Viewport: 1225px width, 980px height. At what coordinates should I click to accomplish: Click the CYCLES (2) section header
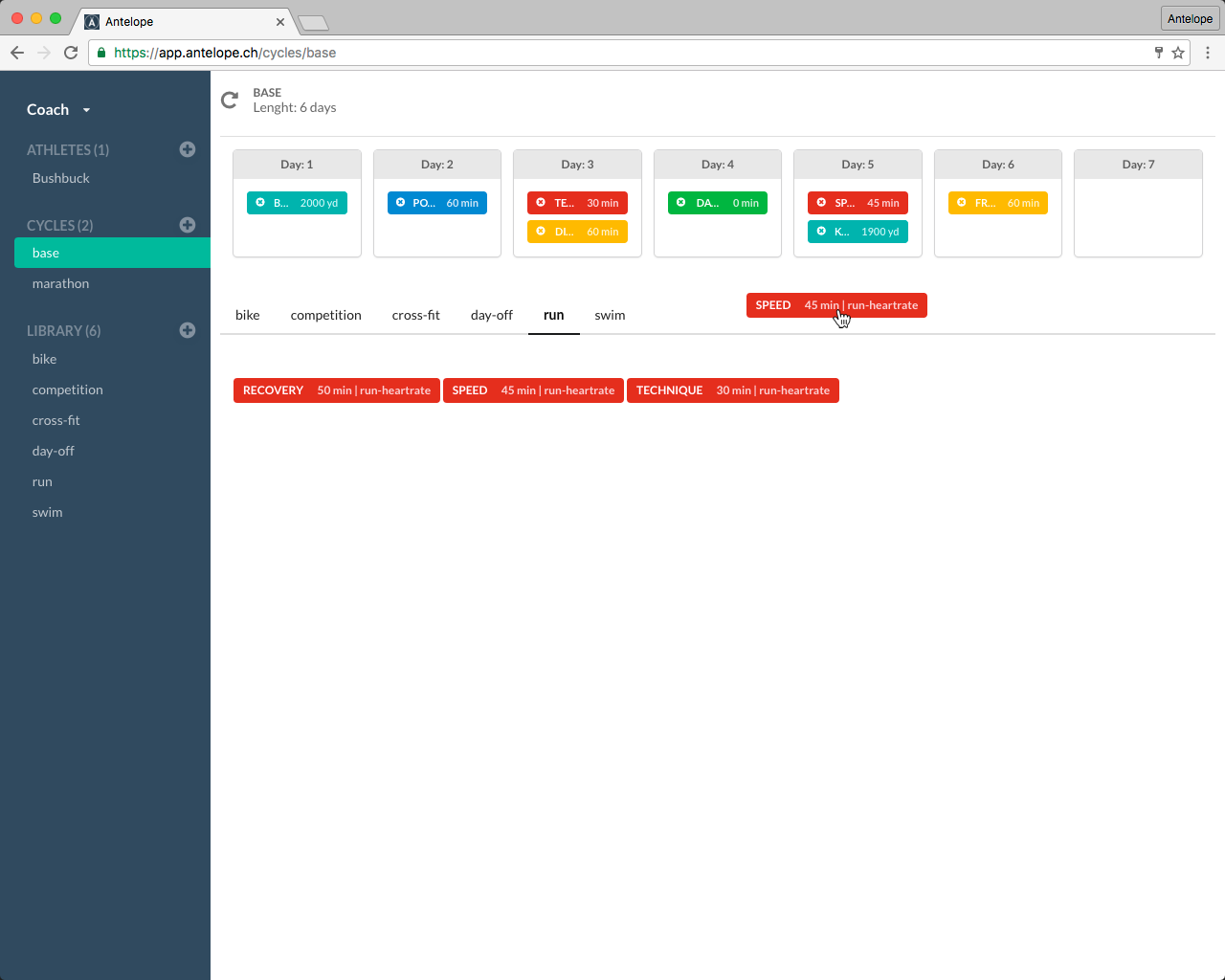click(60, 225)
